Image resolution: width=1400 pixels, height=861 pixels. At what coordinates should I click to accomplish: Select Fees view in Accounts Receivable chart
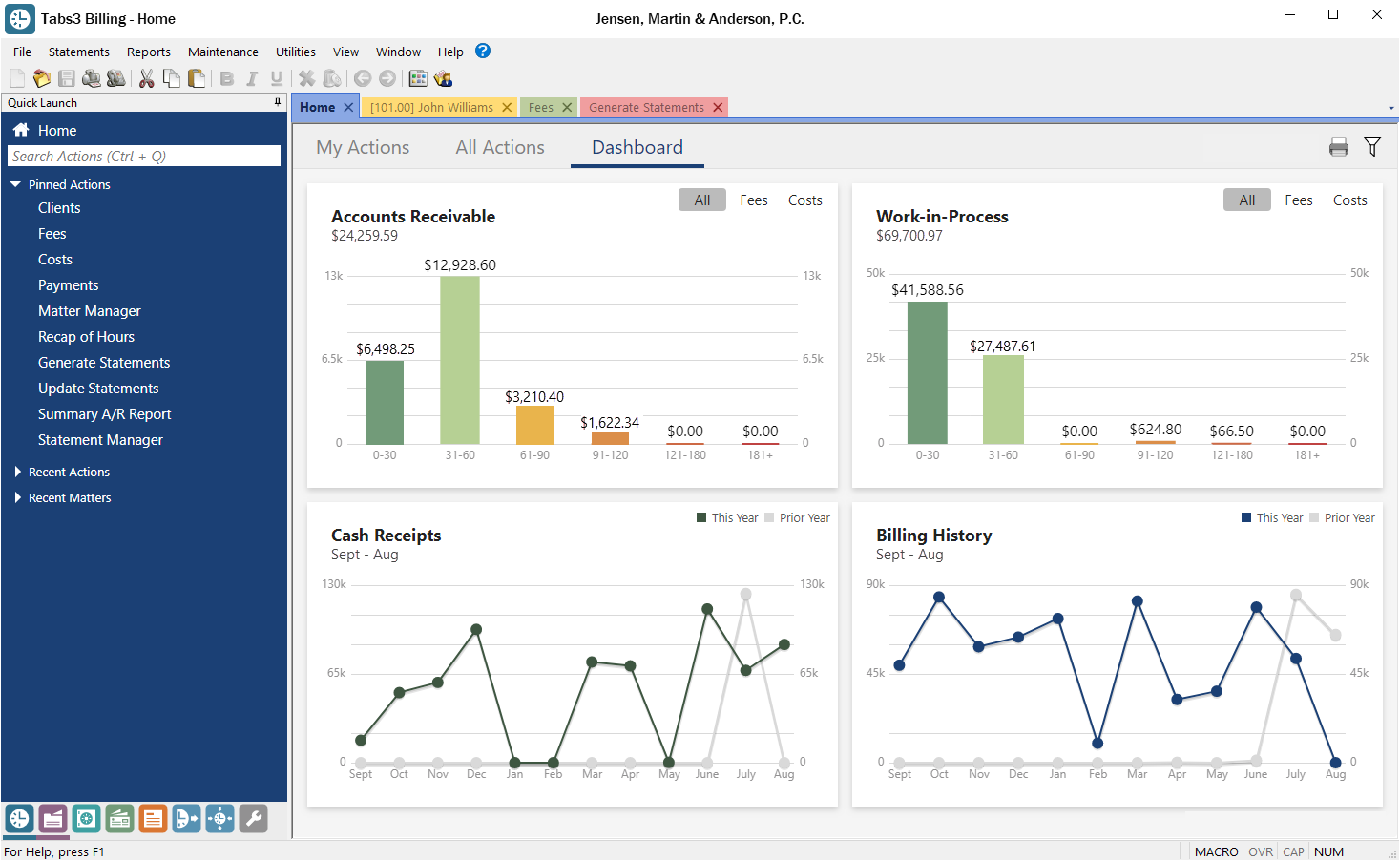tap(753, 199)
